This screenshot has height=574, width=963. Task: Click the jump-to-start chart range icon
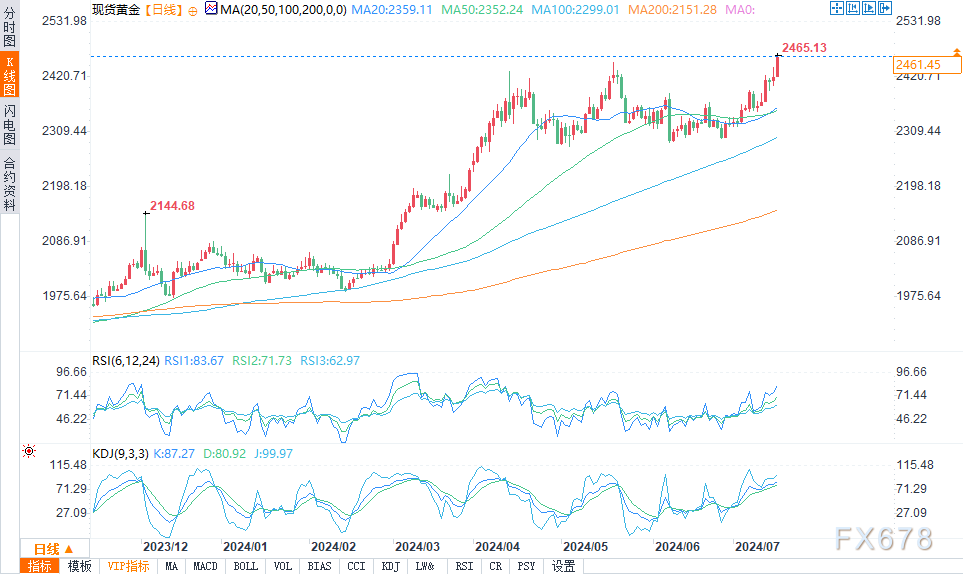coord(852,8)
